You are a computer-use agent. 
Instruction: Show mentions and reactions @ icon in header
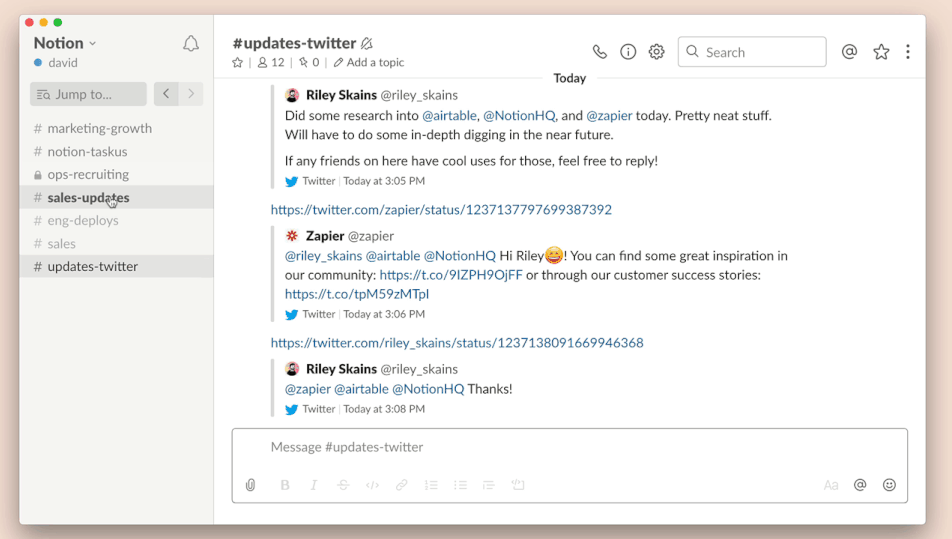849,52
